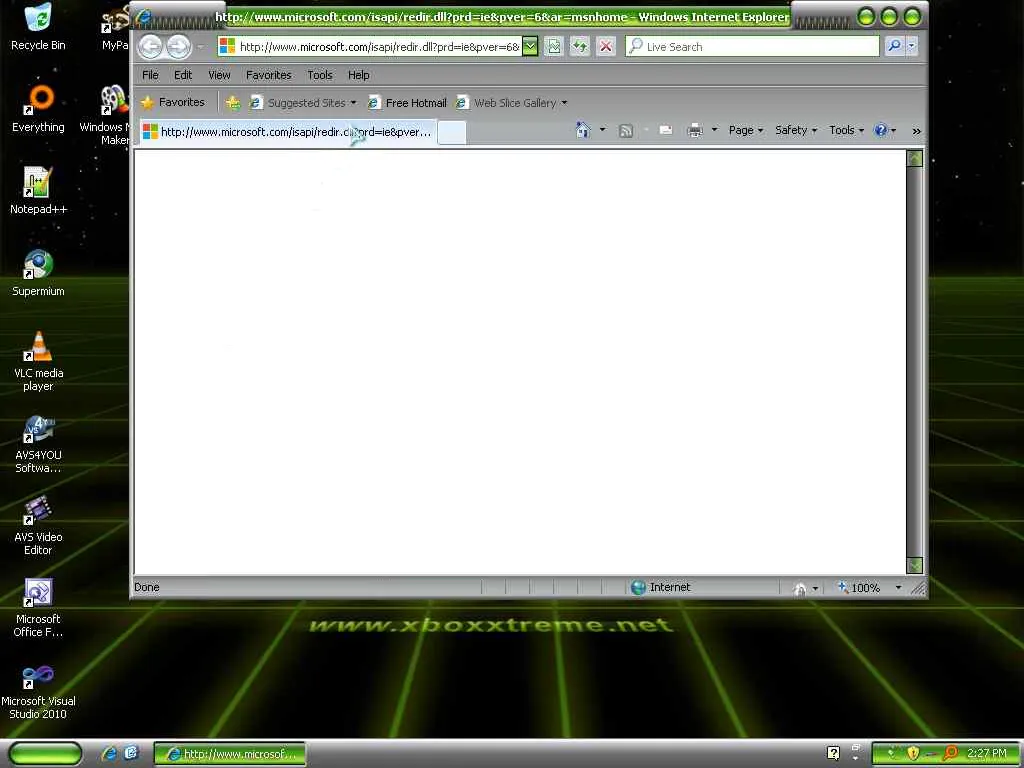Open VLC media player shortcut
1024x768 pixels.
point(38,360)
